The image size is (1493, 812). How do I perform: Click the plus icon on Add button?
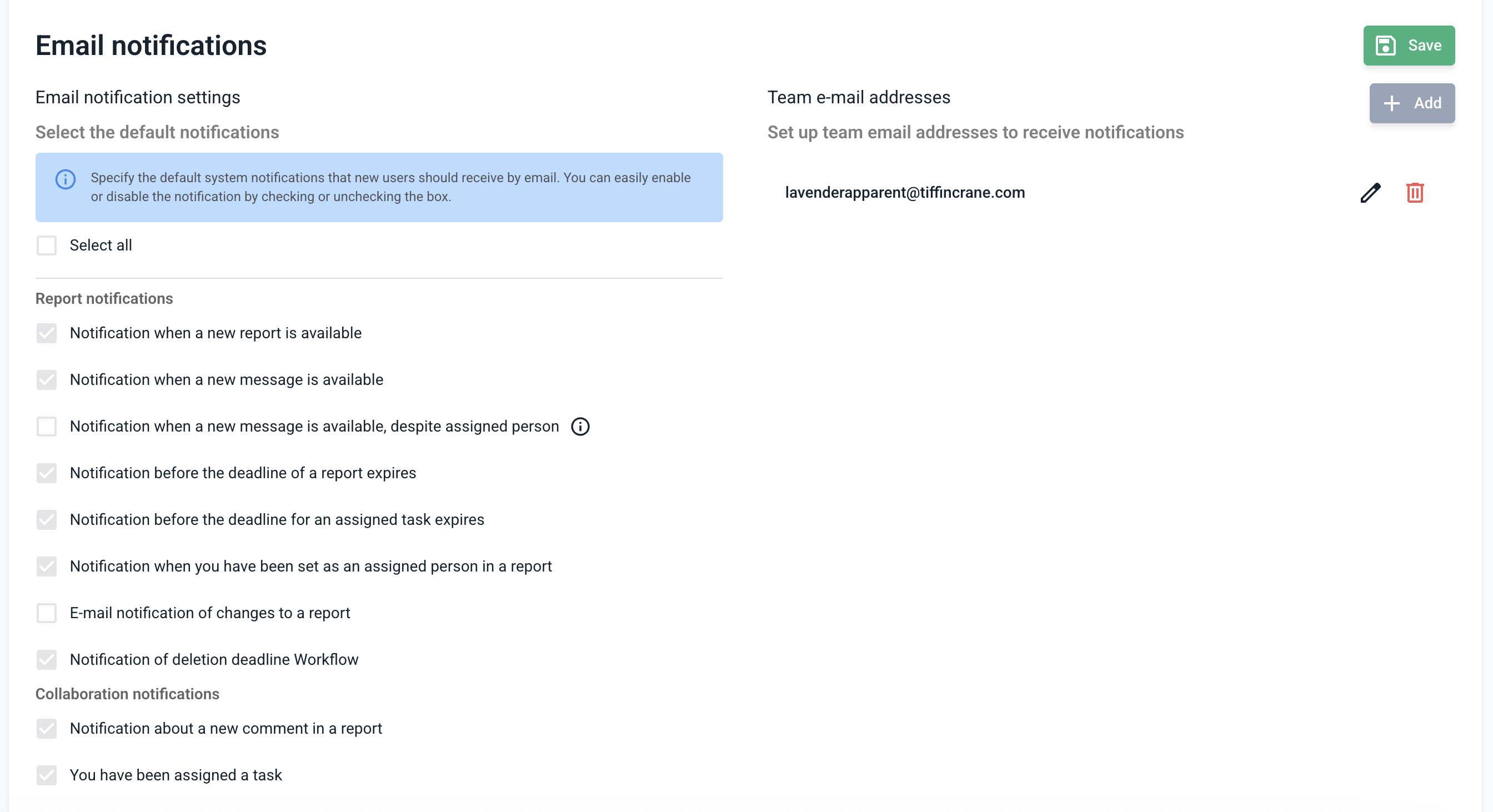(1391, 103)
